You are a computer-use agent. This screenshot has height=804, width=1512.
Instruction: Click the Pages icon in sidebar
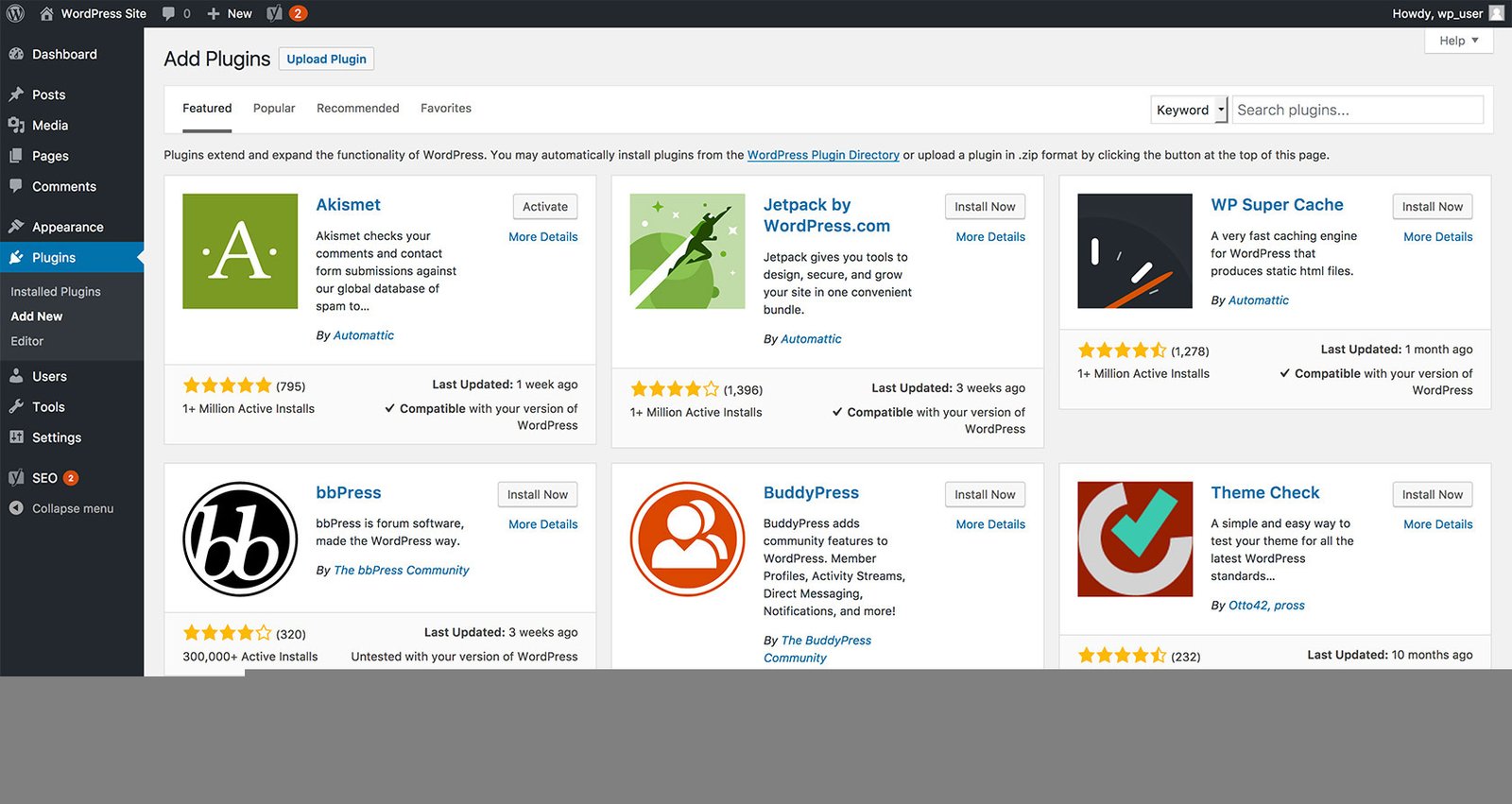16,156
